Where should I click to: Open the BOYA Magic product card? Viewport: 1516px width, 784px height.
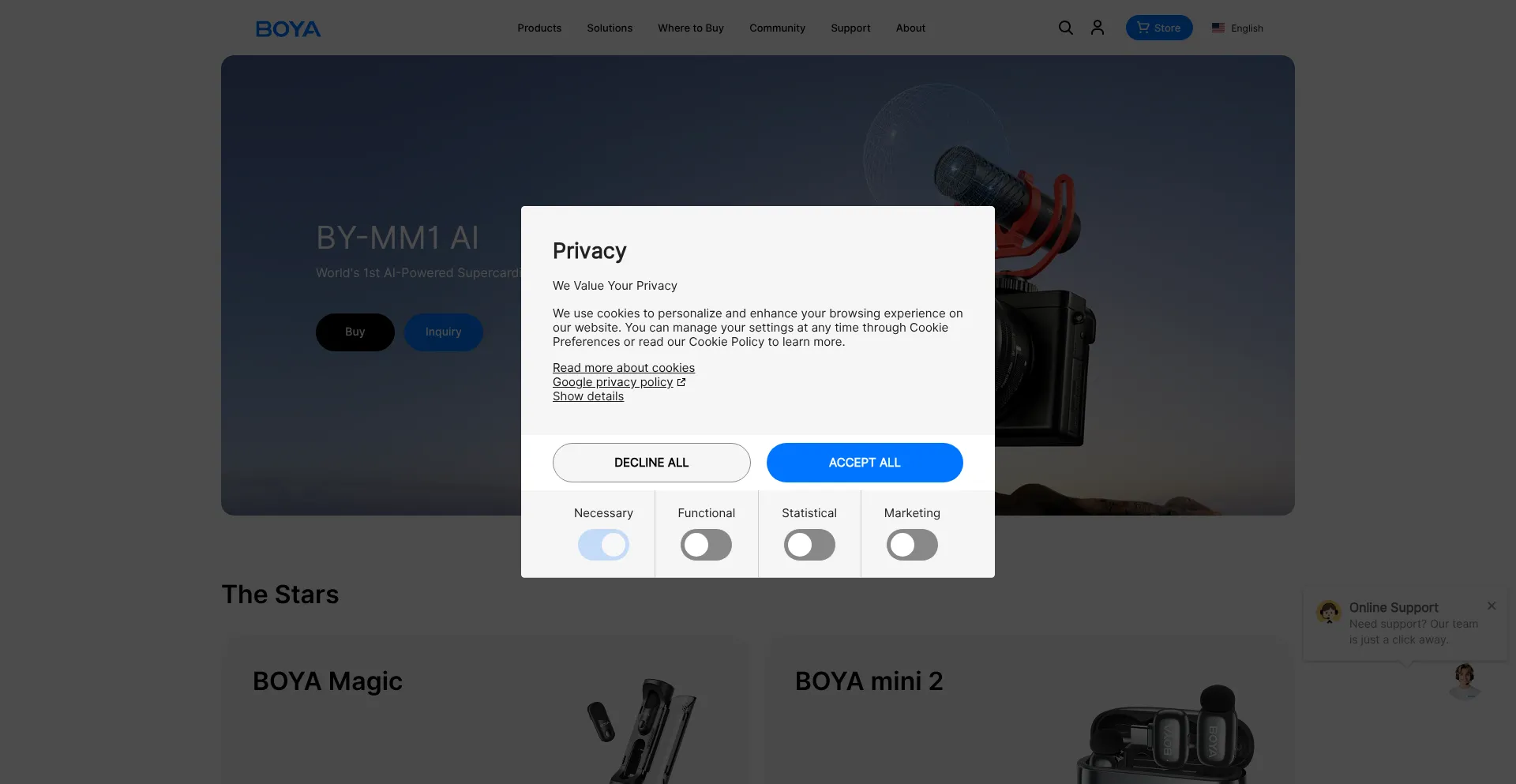click(x=487, y=711)
